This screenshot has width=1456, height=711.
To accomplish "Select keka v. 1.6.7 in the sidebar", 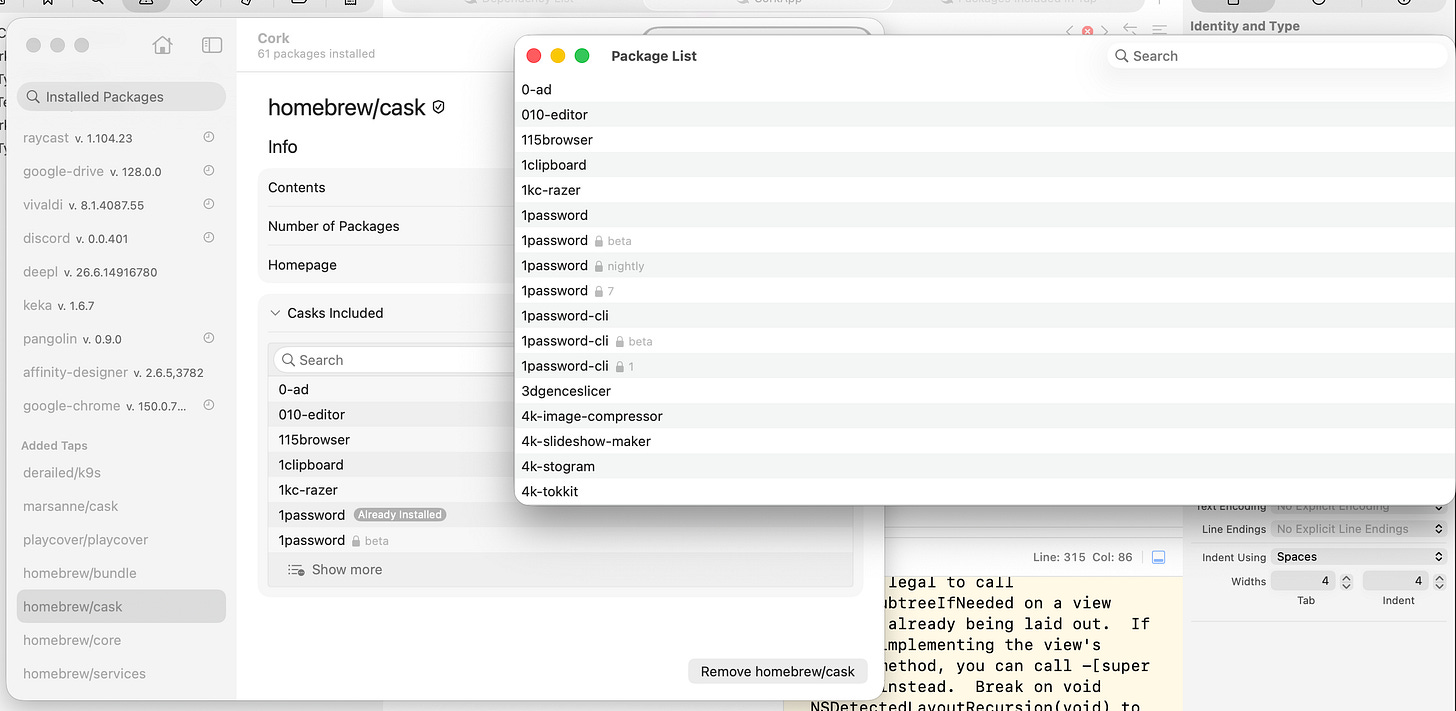I will [121, 305].
